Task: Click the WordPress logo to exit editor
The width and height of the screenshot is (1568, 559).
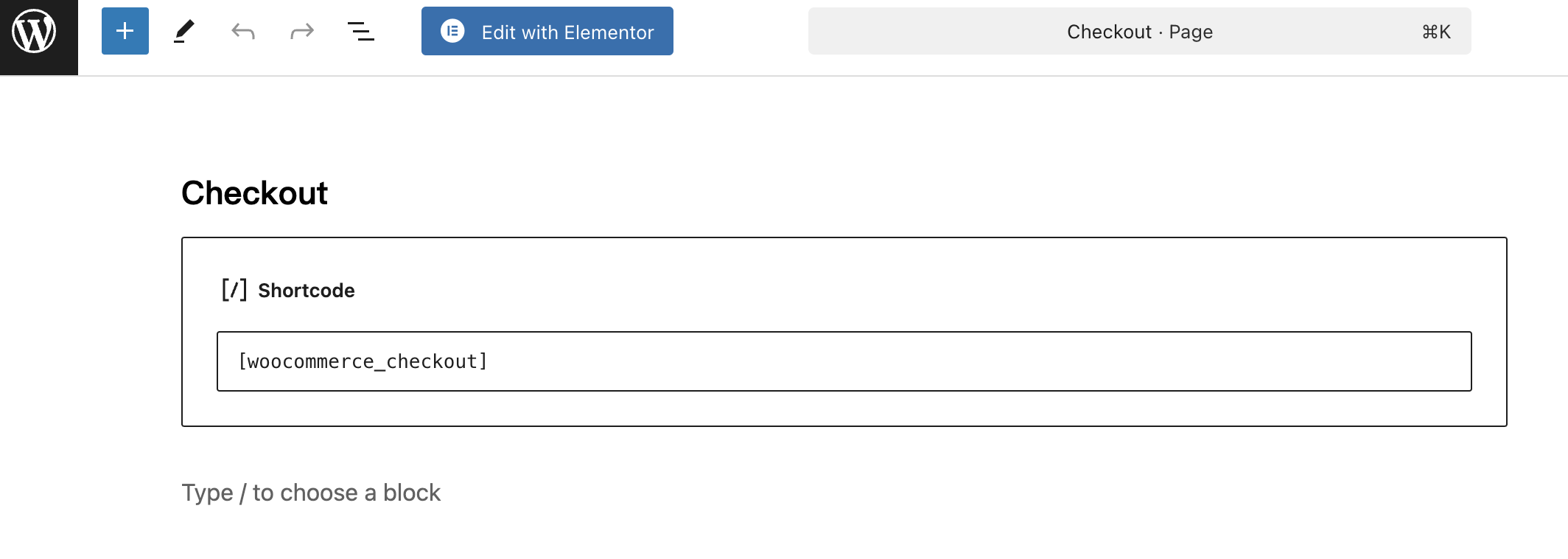Action: 35,32
